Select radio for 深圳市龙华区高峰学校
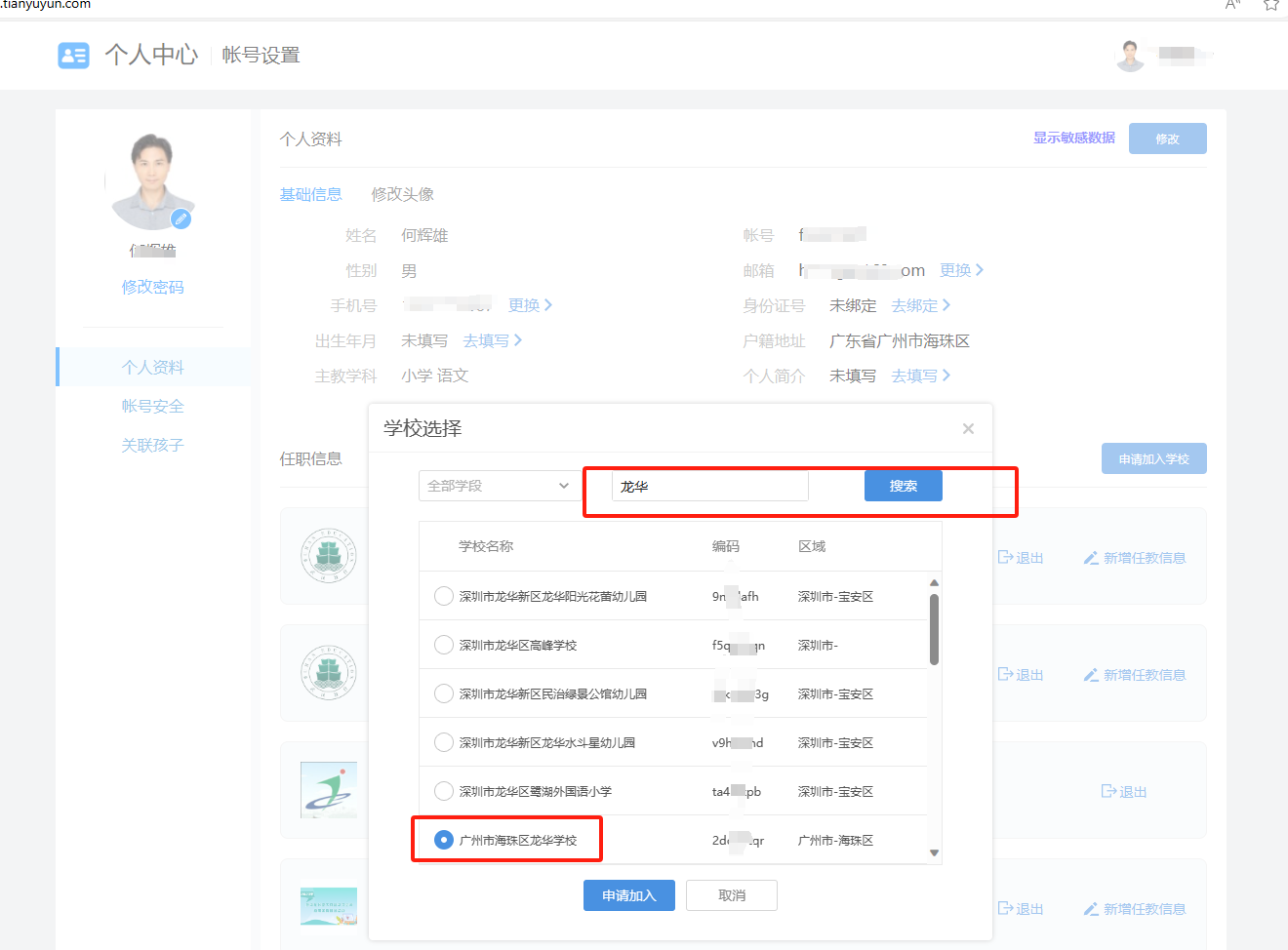Screen dimensions: 1288x950 pyautogui.click(x=444, y=645)
